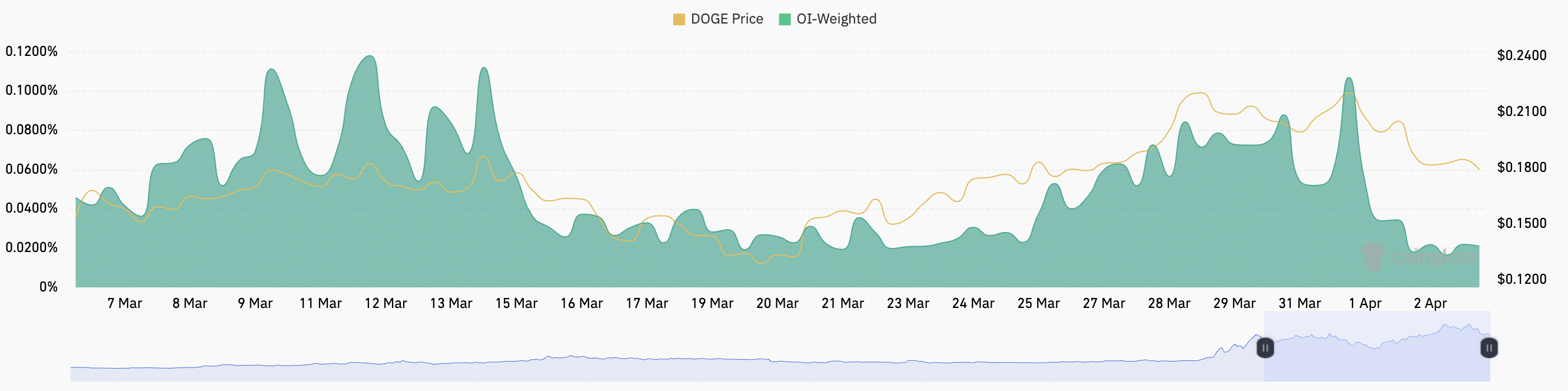Click the 15 Mar date label
The width and height of the screenshot is (1568, 391).
tap(516, 303)
